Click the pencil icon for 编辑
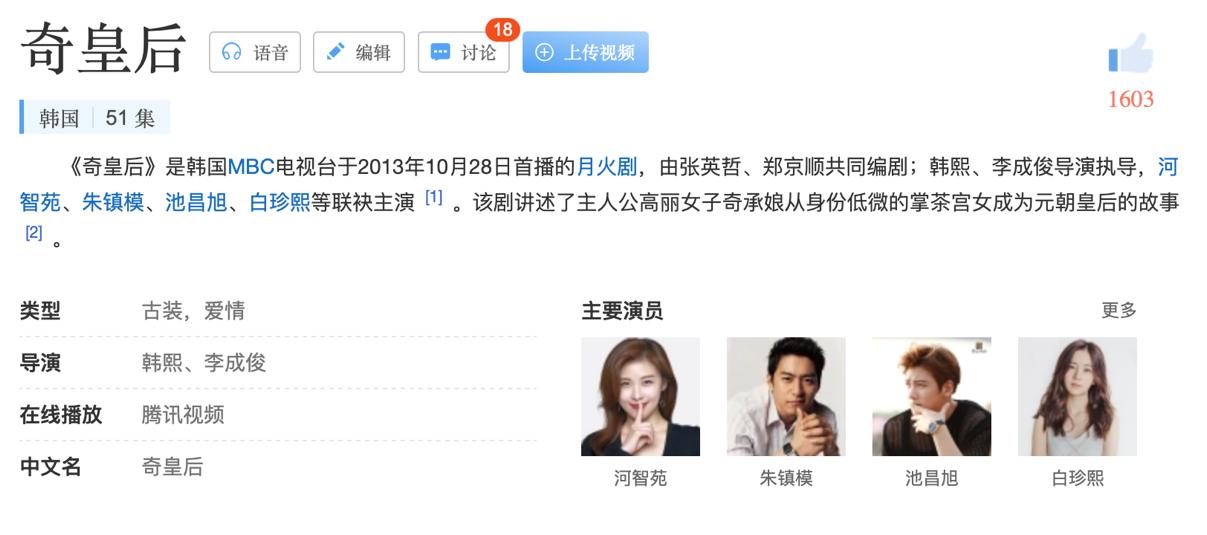 coord(336,51)
